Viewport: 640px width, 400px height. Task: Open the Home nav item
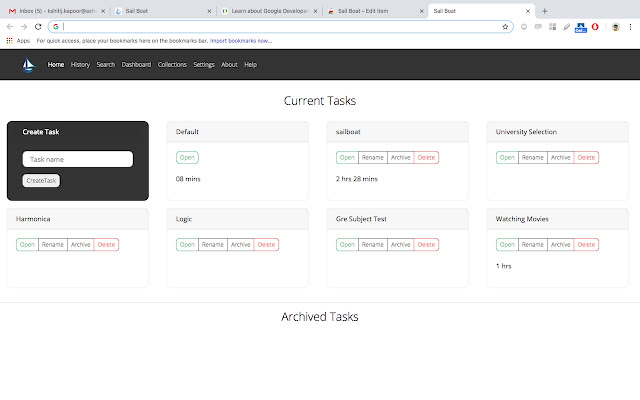click(x=56, y=64)
